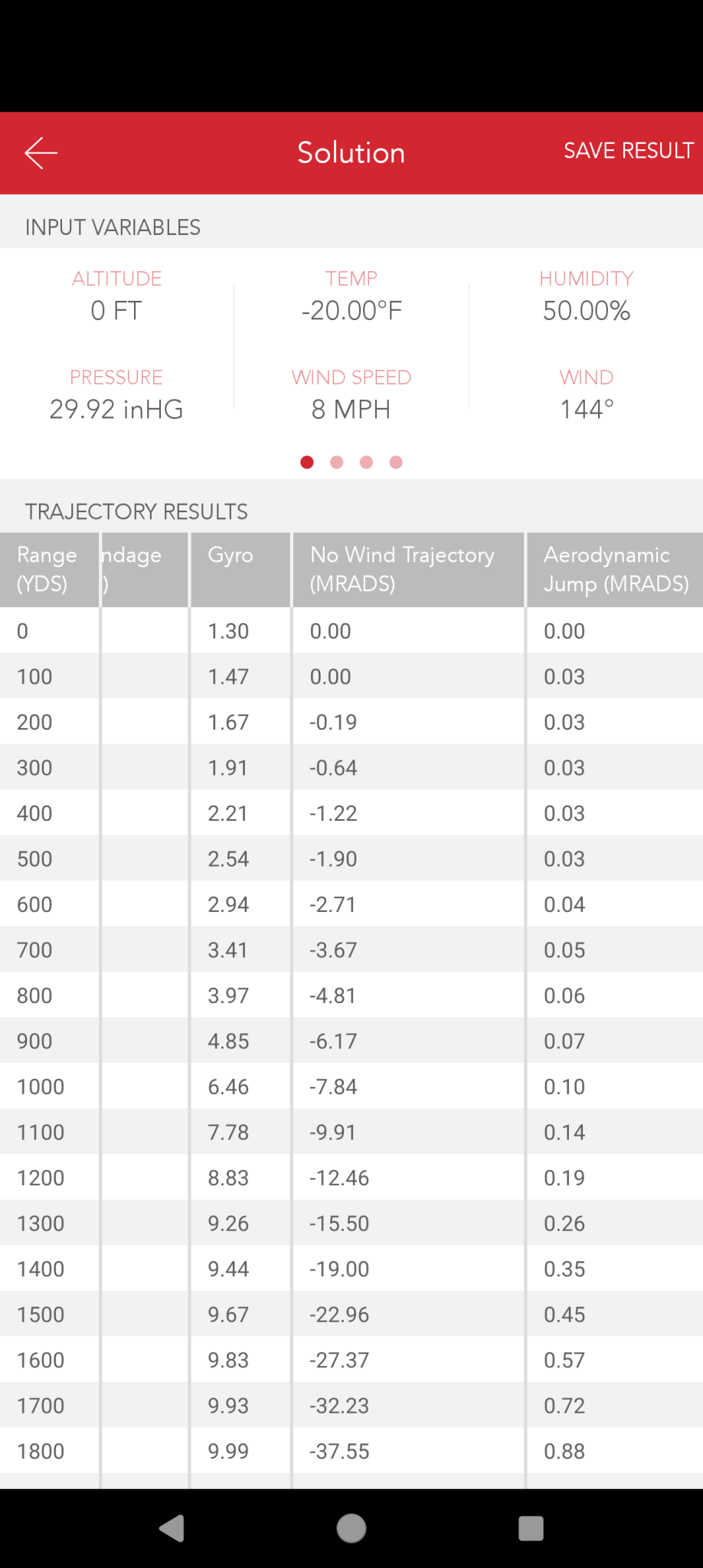The height and width of the screenshot is (1568, 703).
Task: Select the first page indicator dot
Action: (307, 462)
